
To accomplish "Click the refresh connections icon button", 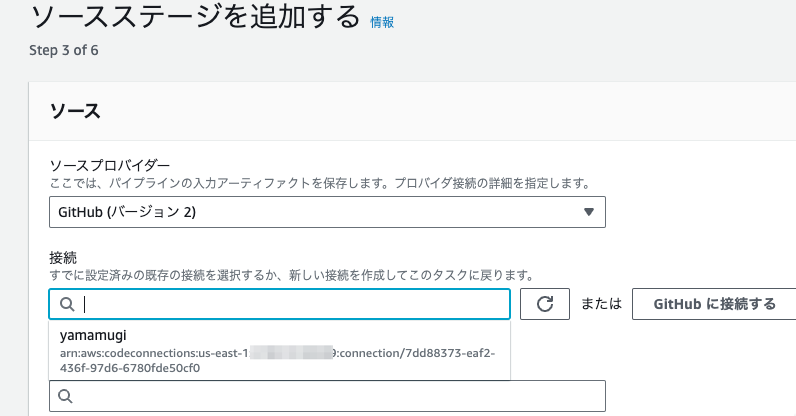I will pos(545,304).
